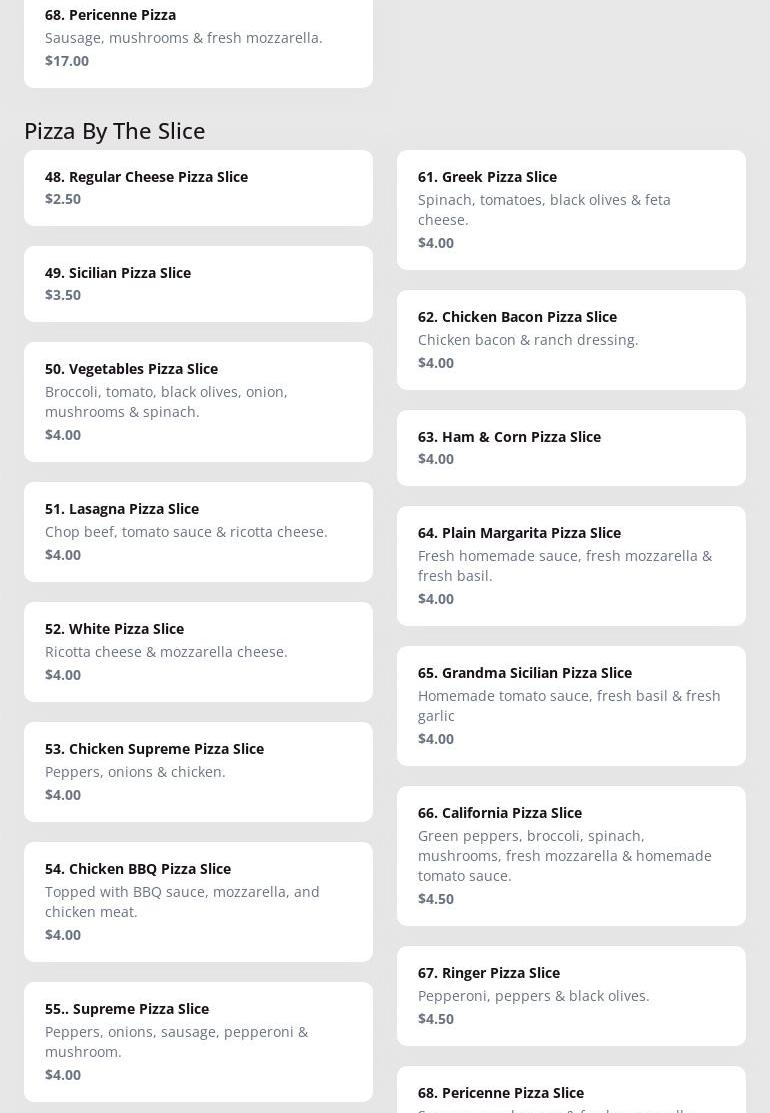
Task: Pick 63. Ham & Corn Pizza Slice
Action: (x=571, y=448)
